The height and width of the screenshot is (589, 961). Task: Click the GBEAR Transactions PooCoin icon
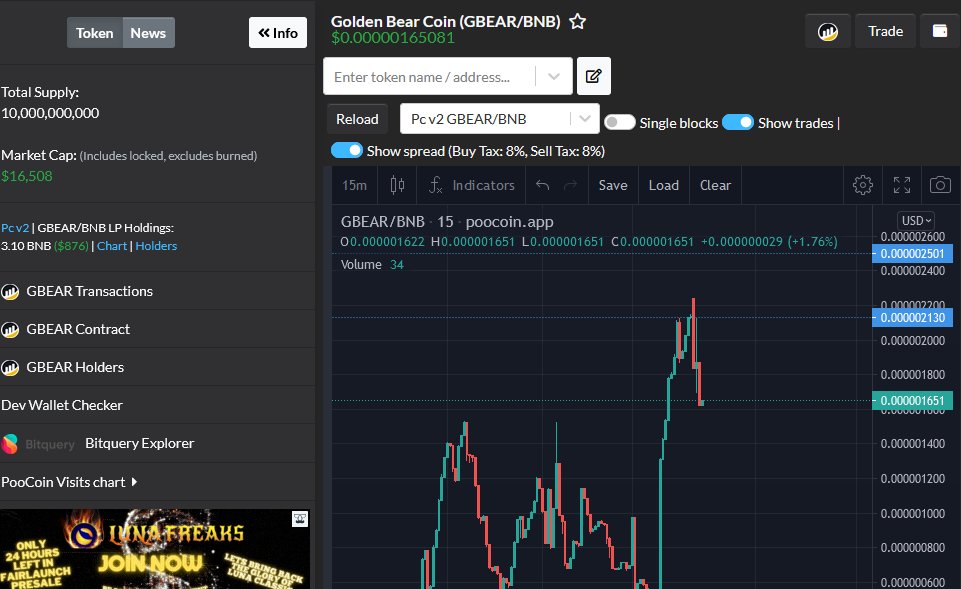click(x=10, y=292)
